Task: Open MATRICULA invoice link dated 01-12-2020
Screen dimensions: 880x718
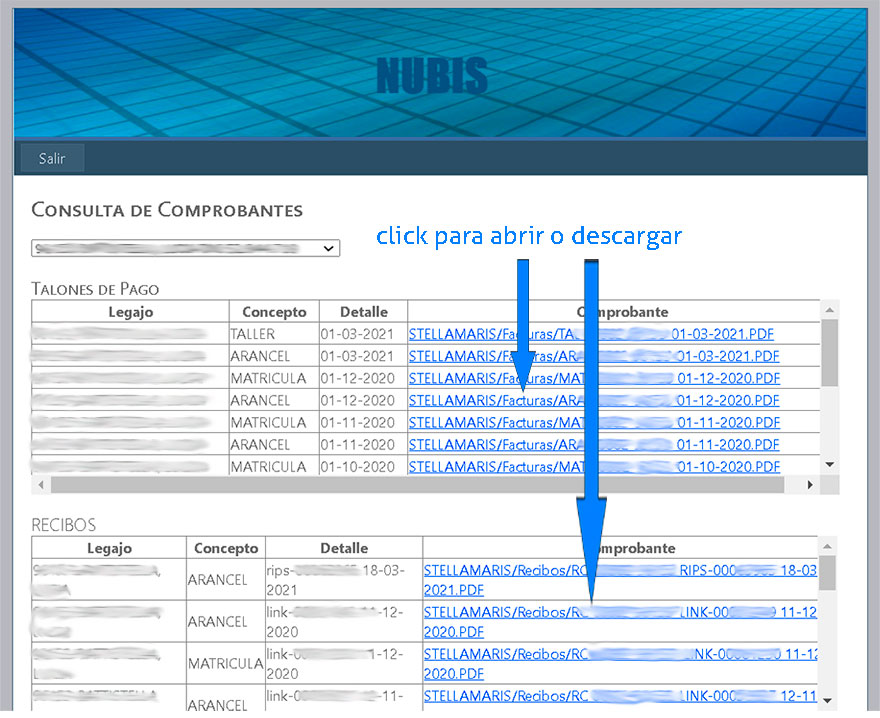Action: 594,378
